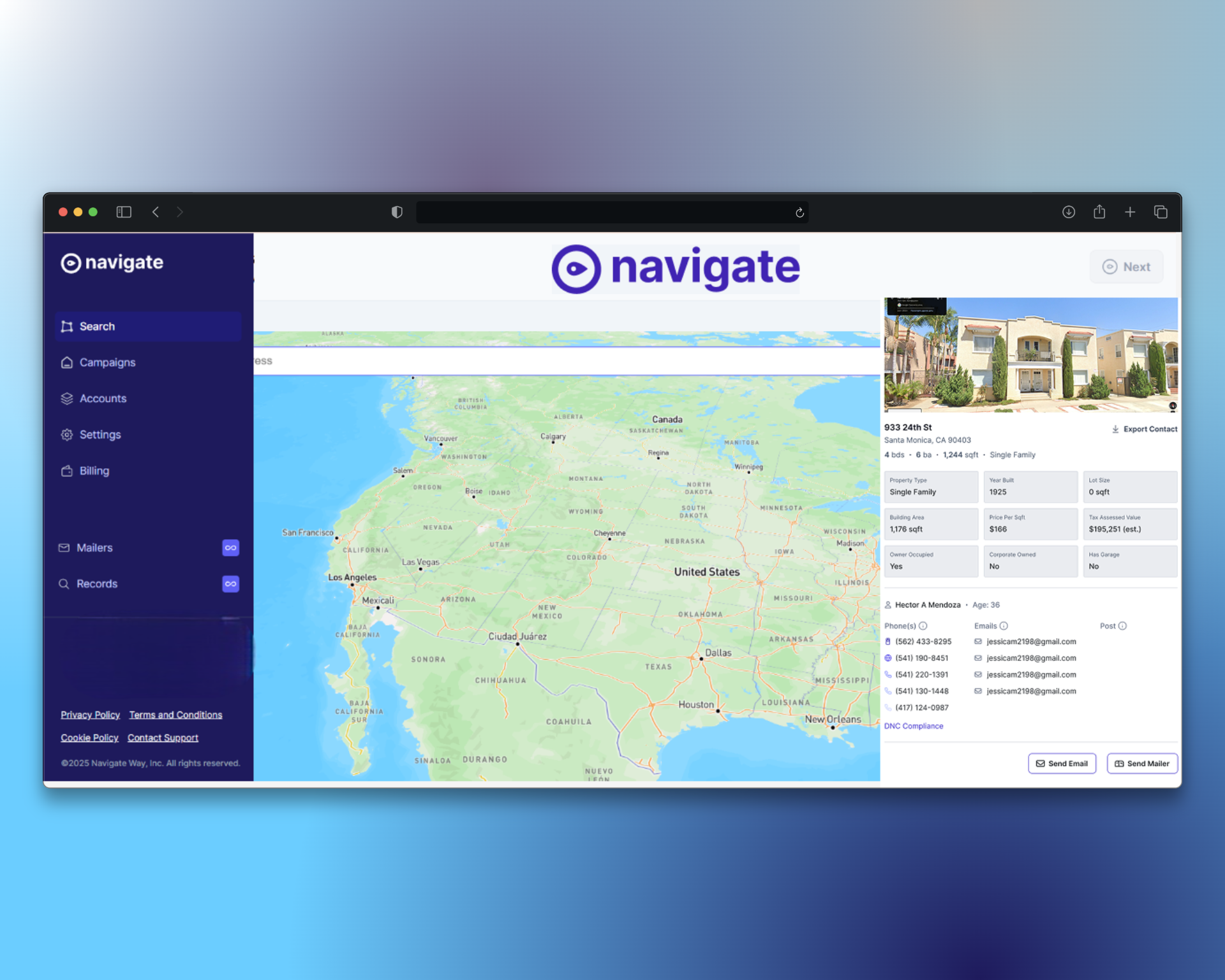The image size is (1225, 980).
Task: Click phone number (562) 433-8295
Action: coord(923,641)
